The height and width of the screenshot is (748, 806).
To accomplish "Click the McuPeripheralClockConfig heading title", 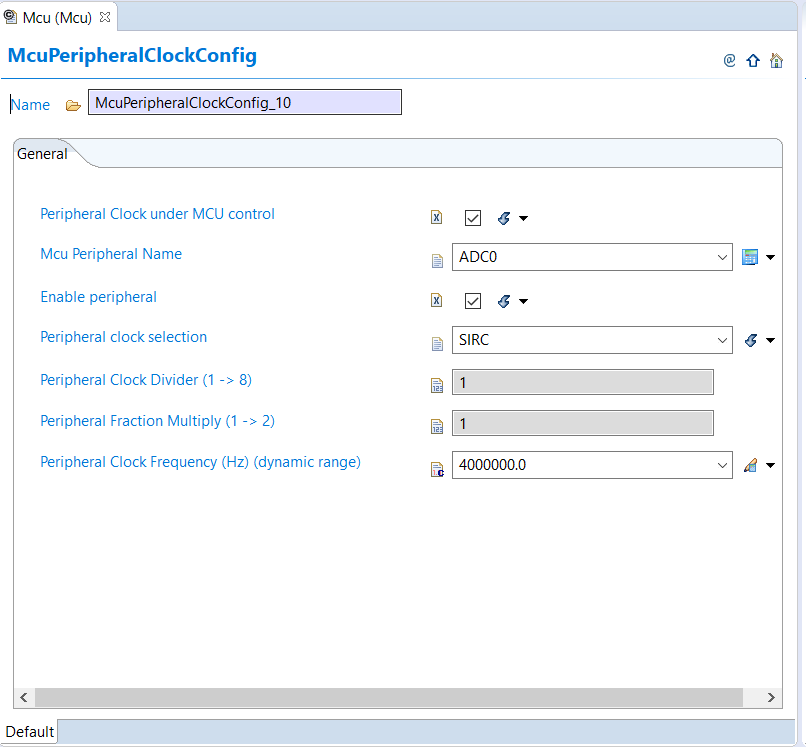I will (132, 56).
